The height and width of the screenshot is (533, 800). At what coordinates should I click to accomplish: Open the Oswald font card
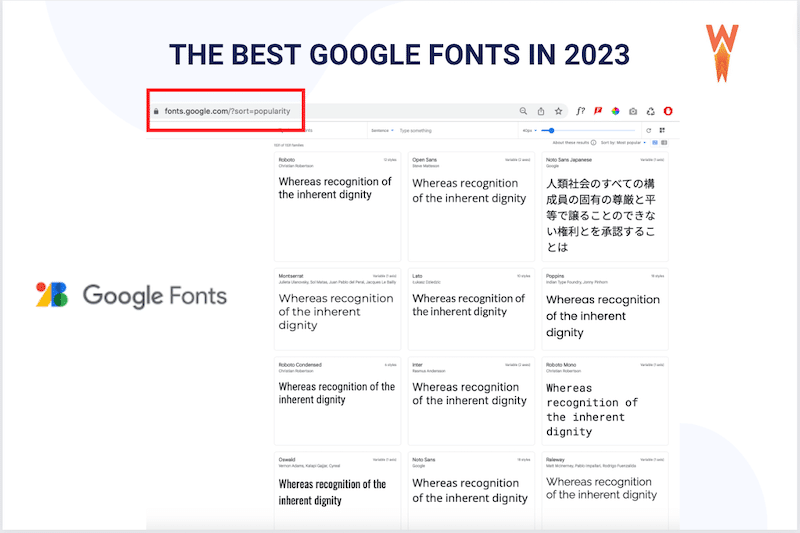point(337,491)
